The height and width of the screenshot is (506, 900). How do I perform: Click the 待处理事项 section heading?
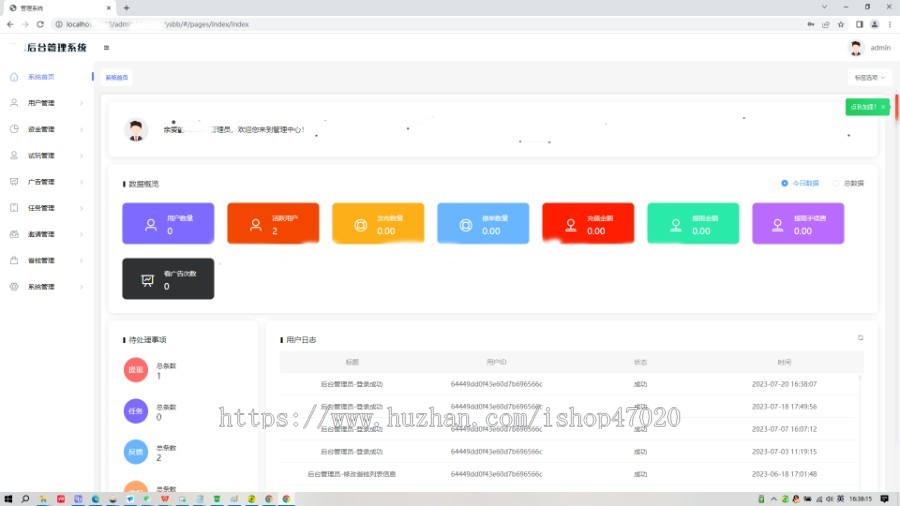[148, 340]
